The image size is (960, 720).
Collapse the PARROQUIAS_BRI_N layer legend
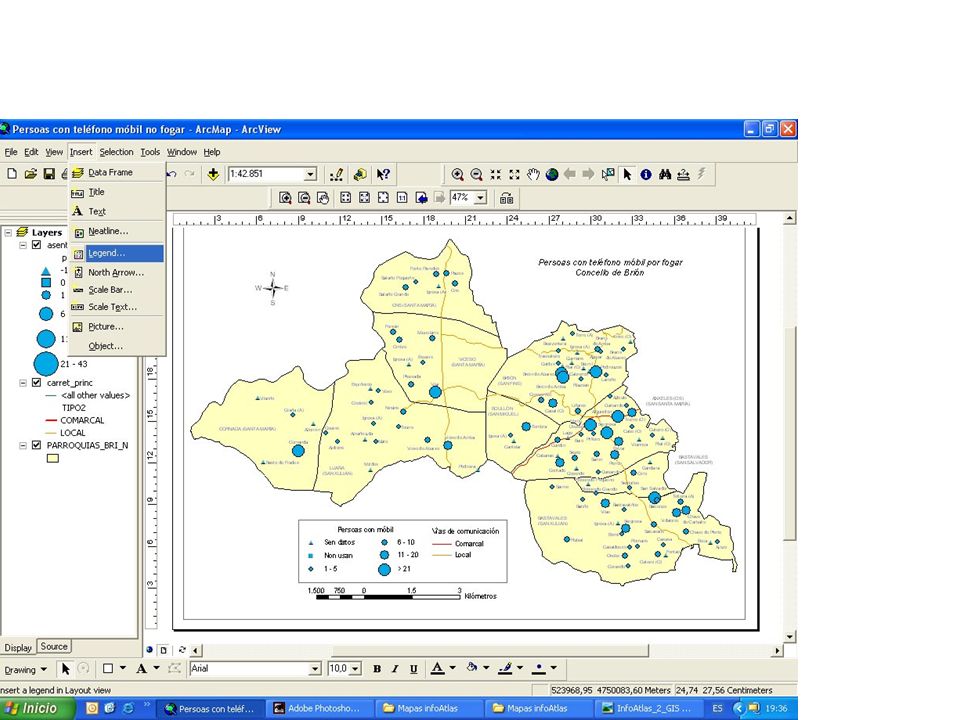[23, 445]
